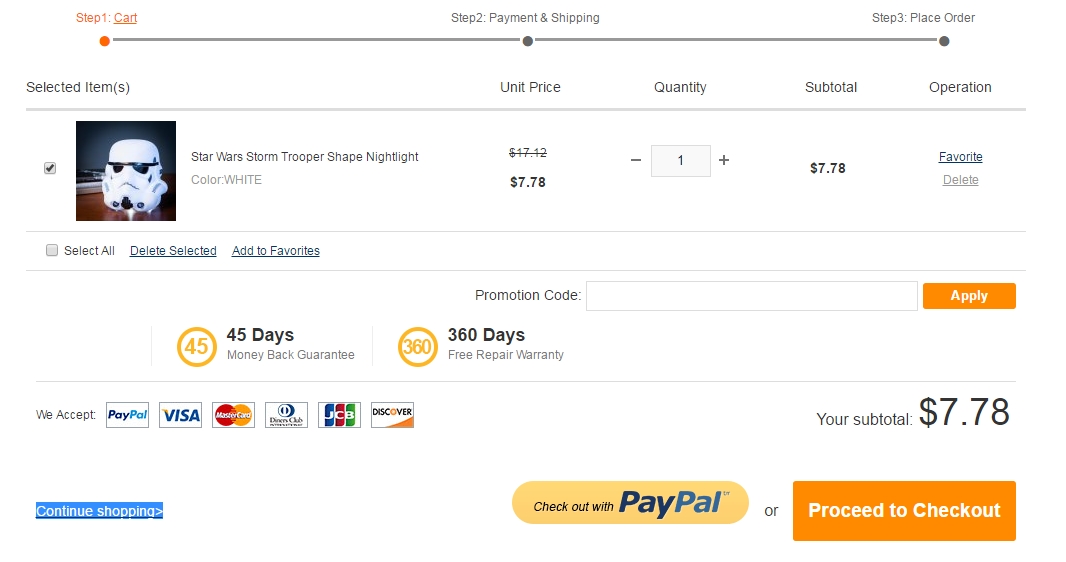Click the Delete Selected link
1066x562 pixels.
point(173,251)
